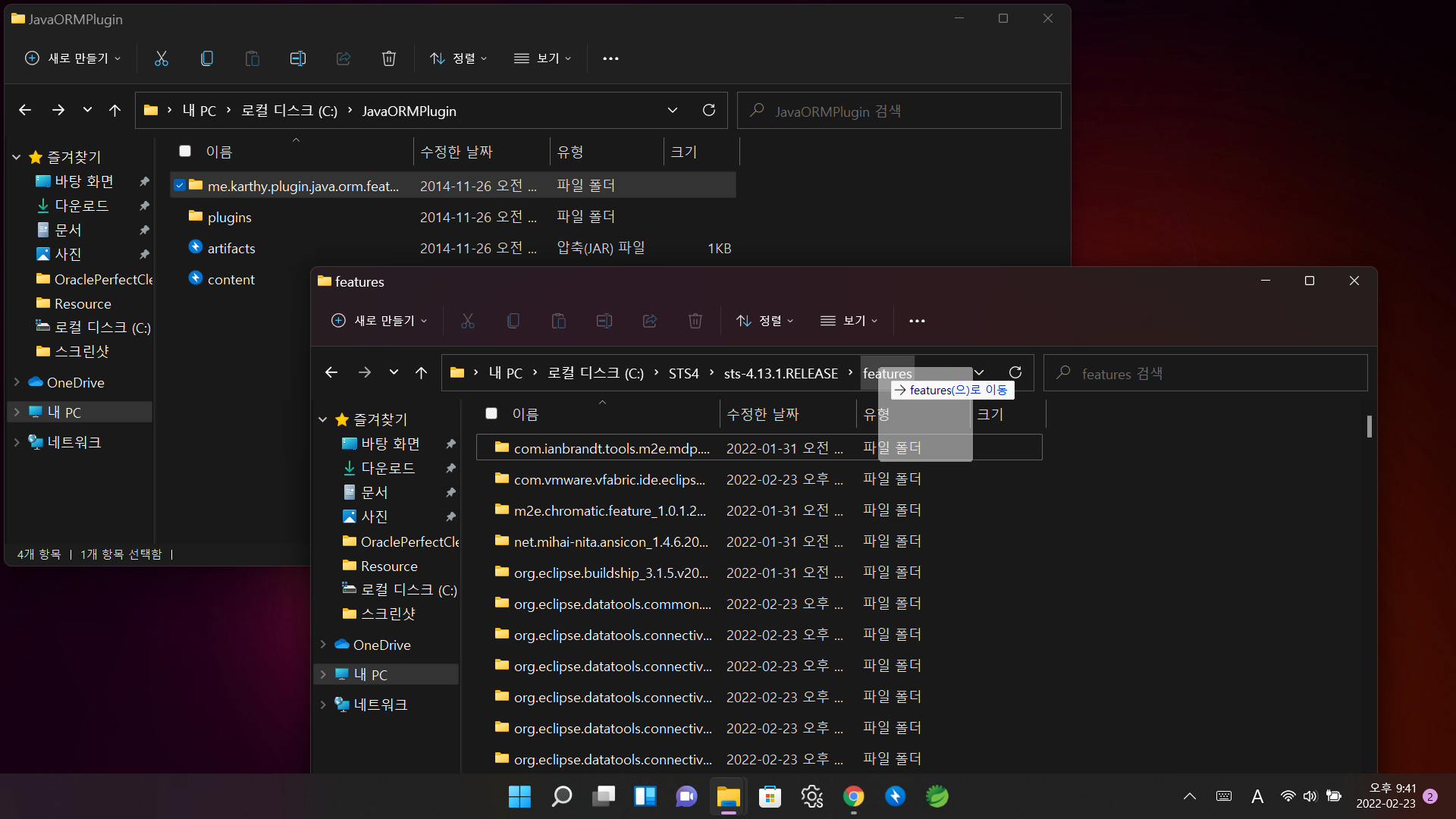Open the 정렬 sort dropdown in features window
The width and height of the screenshot is (1456, 819).
[x=765, y=321]
